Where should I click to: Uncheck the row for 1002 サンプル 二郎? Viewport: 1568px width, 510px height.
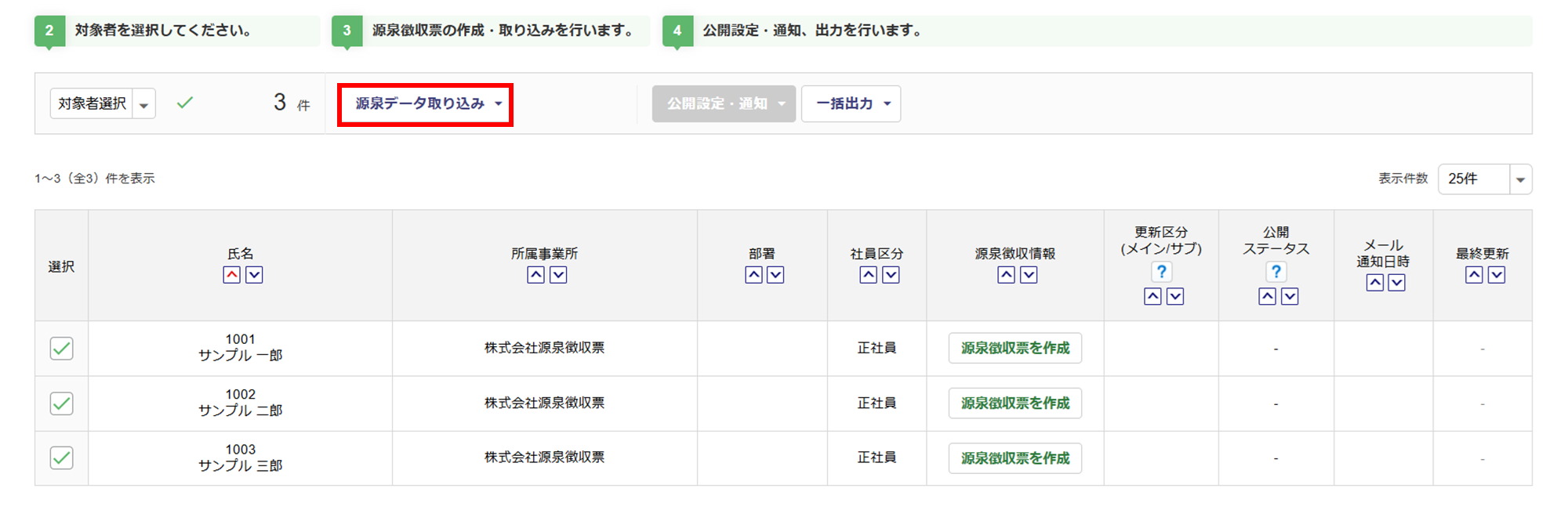point(61,403)
